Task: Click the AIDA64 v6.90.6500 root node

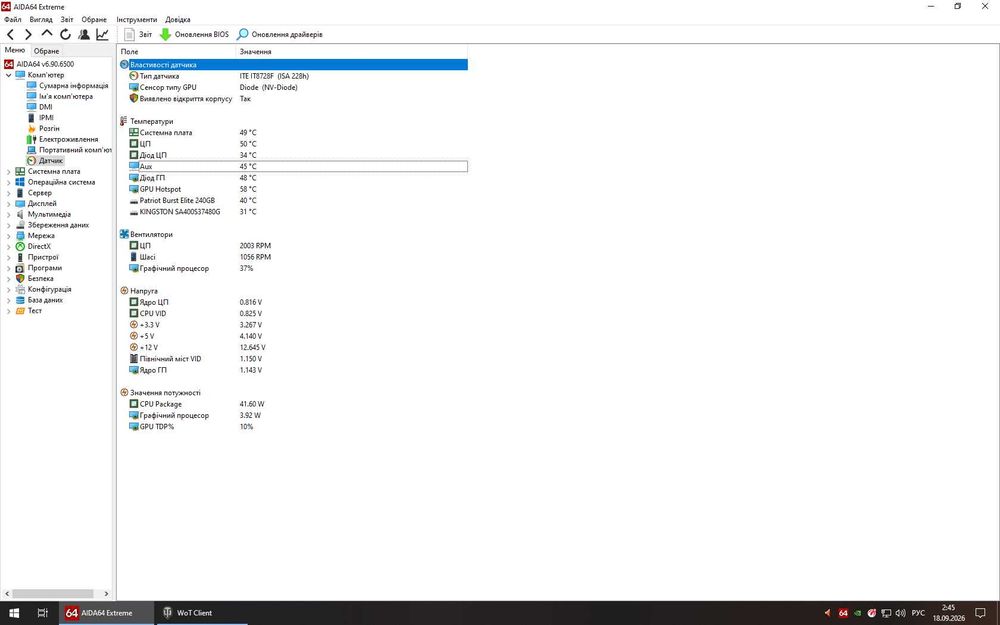Action: (39, 64)
